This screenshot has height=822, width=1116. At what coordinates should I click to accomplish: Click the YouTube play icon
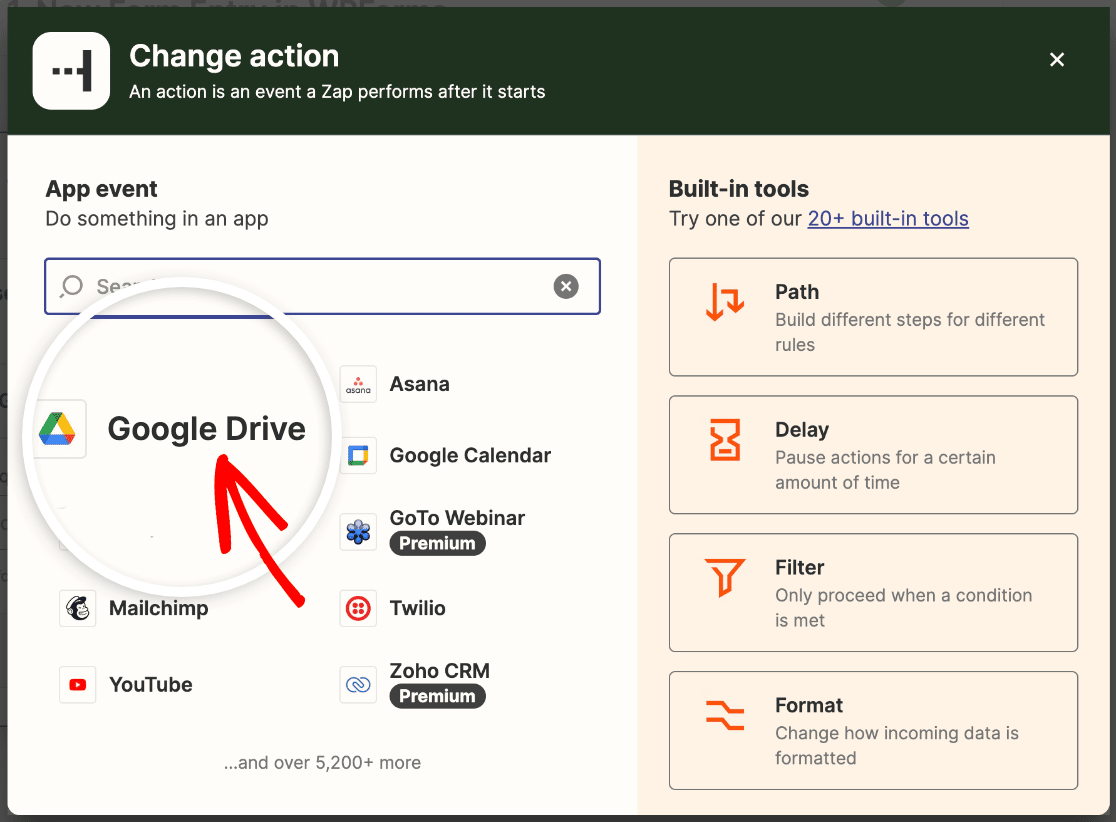coord(78,685)
